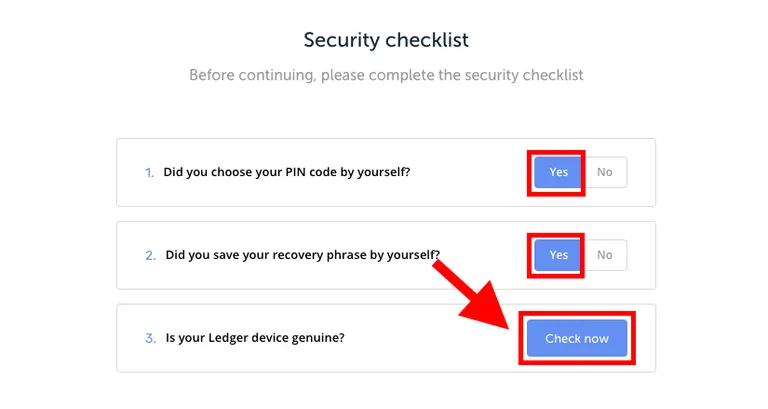
Task: Click the 'Before continuing' subtitle text
Action: tap(386, 75)
